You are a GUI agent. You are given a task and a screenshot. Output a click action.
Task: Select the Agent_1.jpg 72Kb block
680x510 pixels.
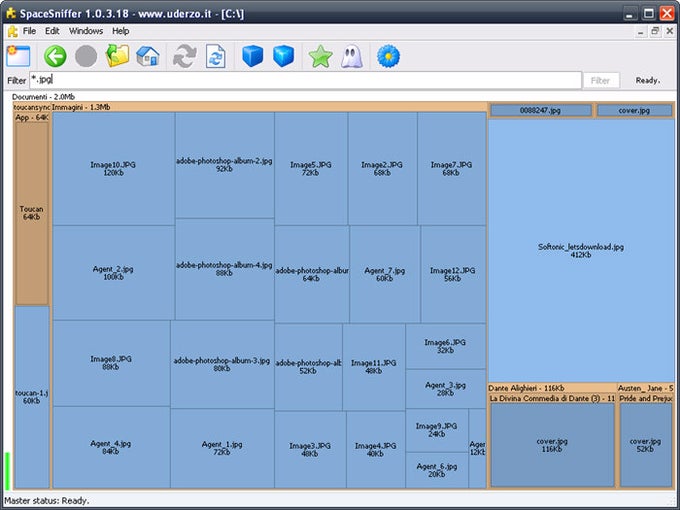pyautogui.click(x=222, y=448)
